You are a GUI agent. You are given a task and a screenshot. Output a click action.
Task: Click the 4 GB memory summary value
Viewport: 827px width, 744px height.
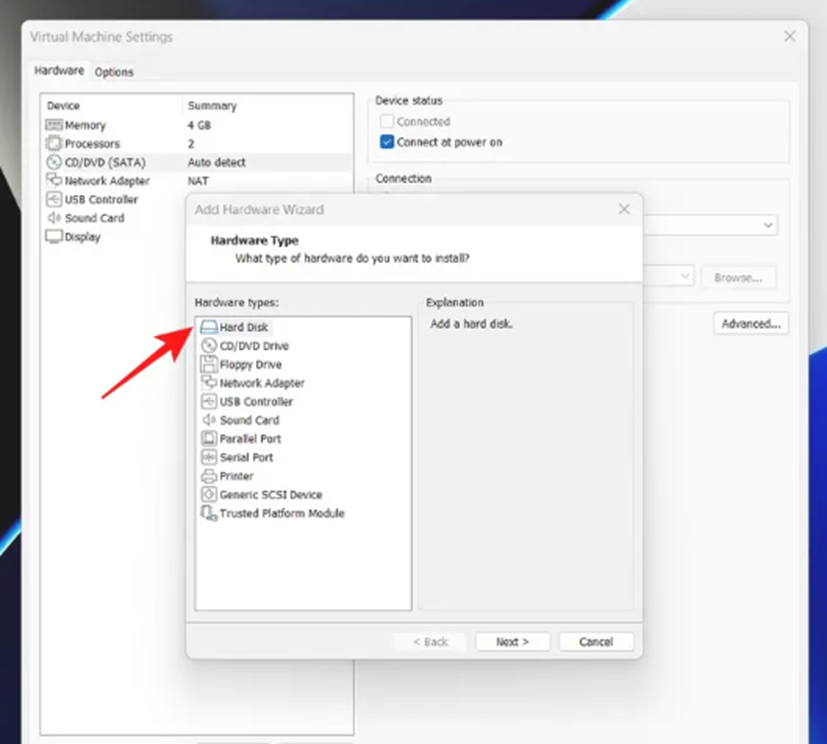pos(199,125)
